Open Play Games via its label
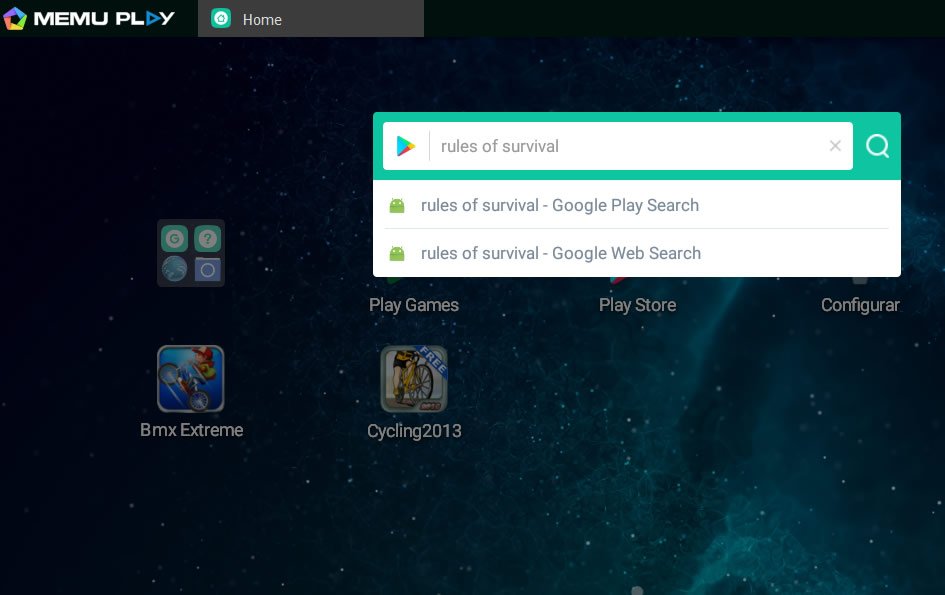 tap(413, 305)
